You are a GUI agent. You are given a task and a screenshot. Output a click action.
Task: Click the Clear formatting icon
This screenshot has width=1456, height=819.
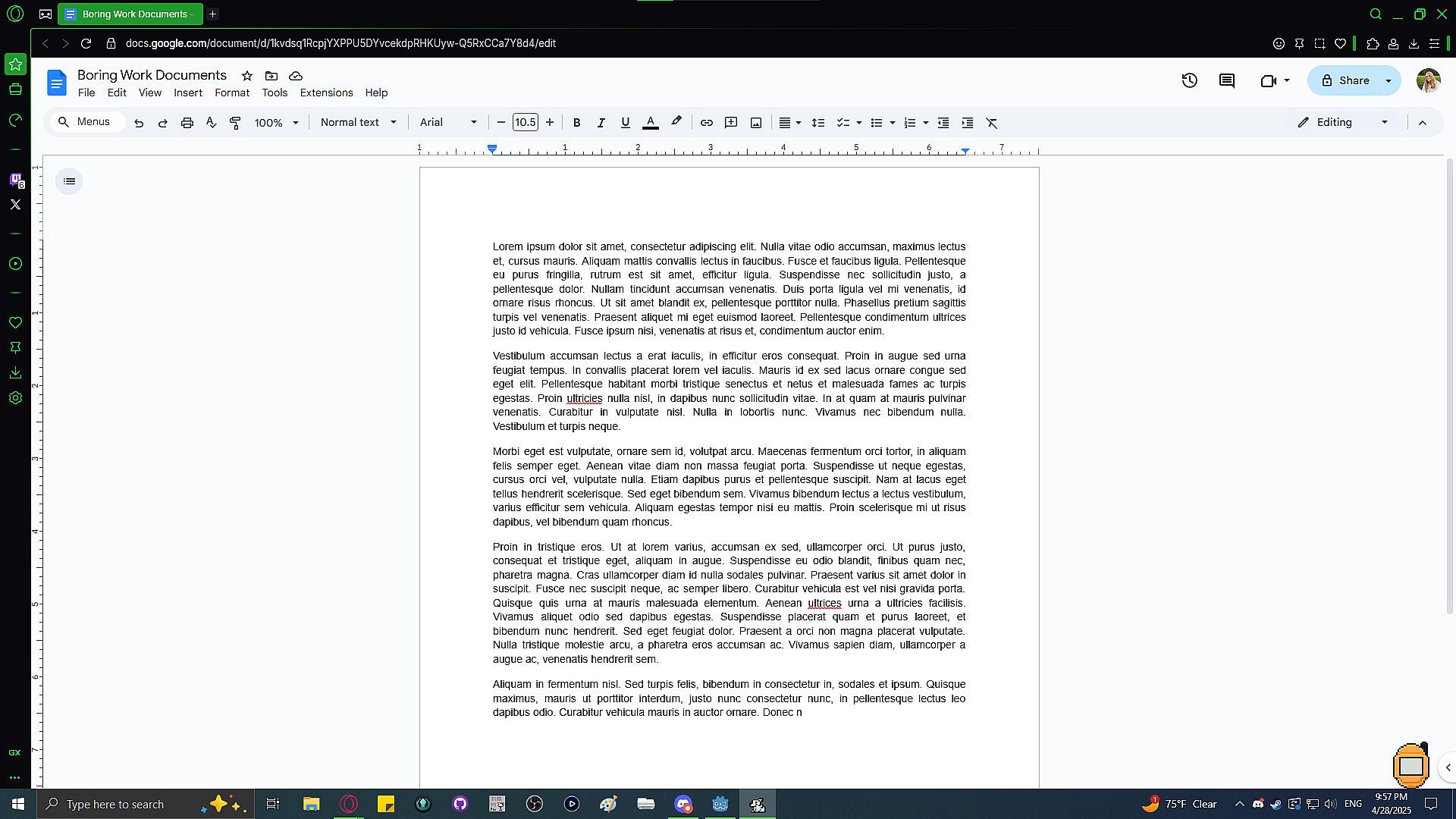(991, 123)
